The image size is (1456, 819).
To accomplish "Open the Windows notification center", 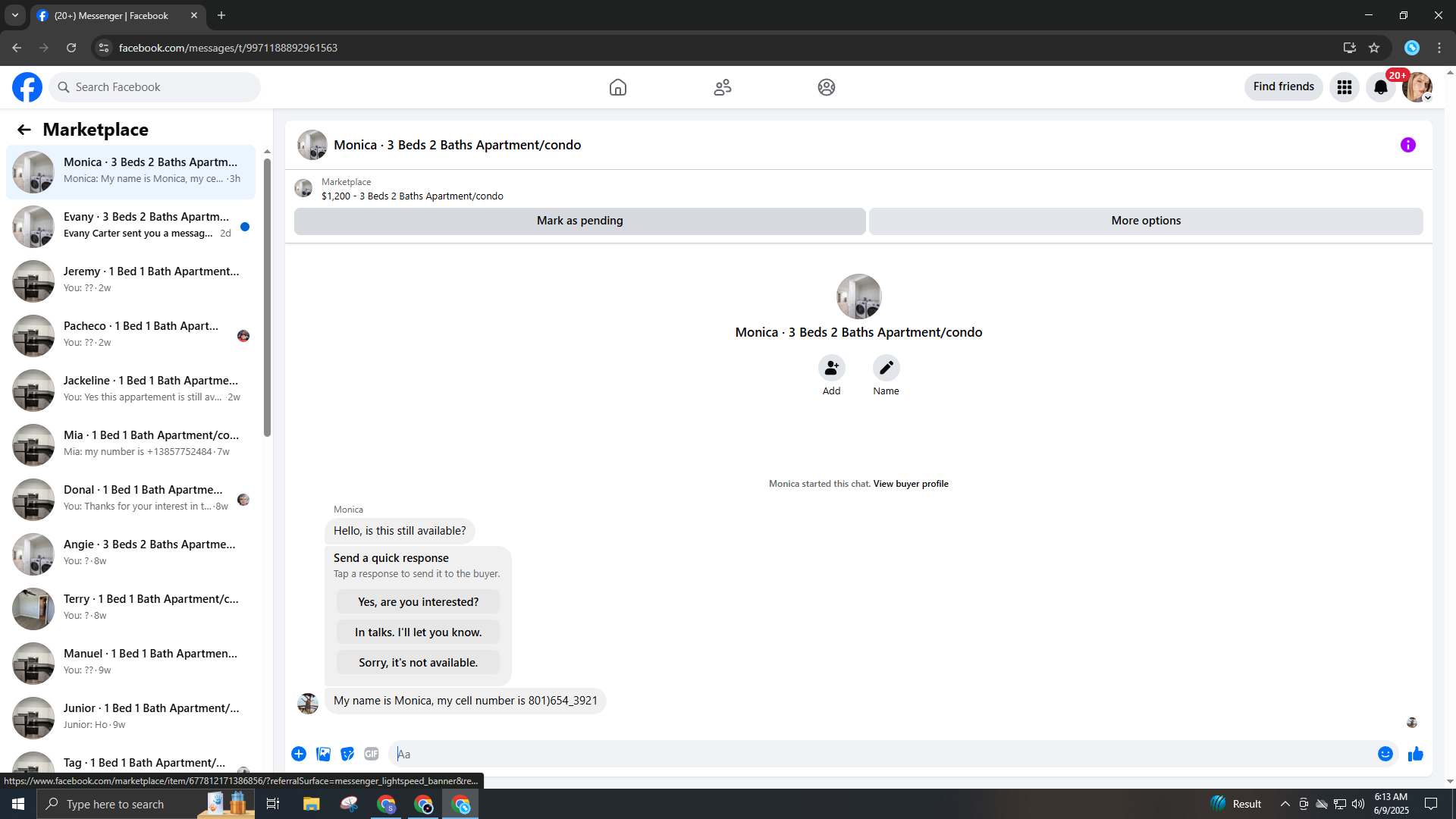I will point(1431,804).
